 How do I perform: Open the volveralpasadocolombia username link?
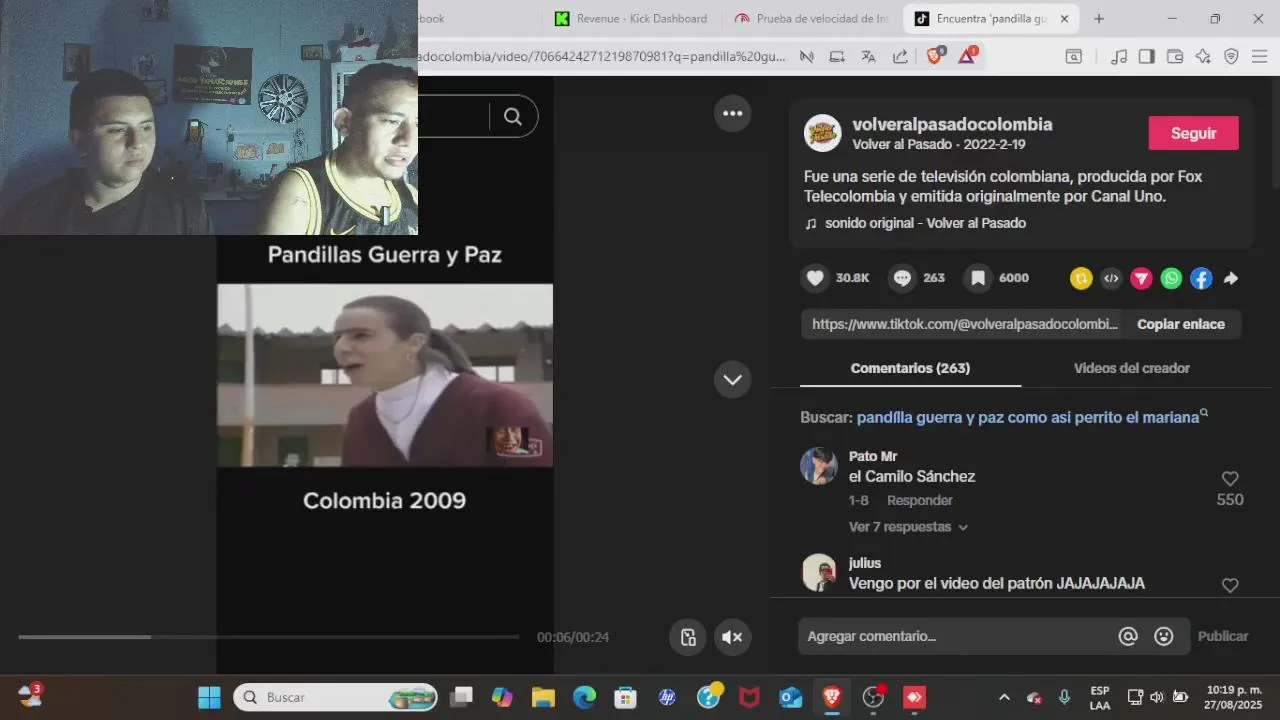click(952, 125)
